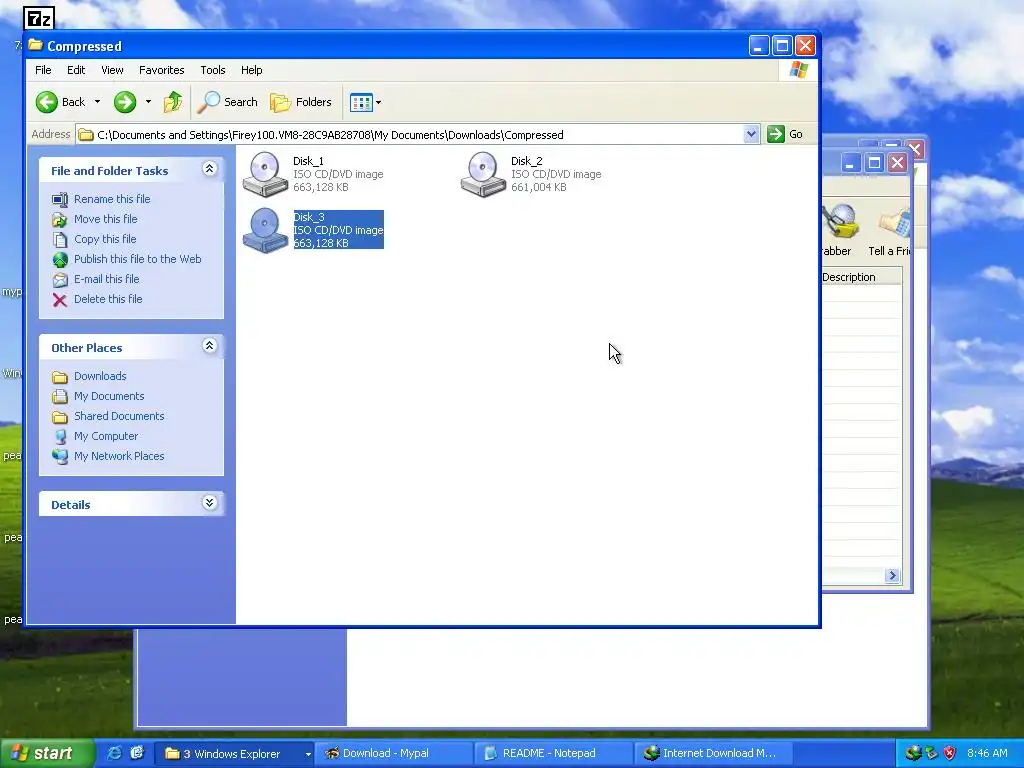Click Publish this file to the Web

[137, 259]
